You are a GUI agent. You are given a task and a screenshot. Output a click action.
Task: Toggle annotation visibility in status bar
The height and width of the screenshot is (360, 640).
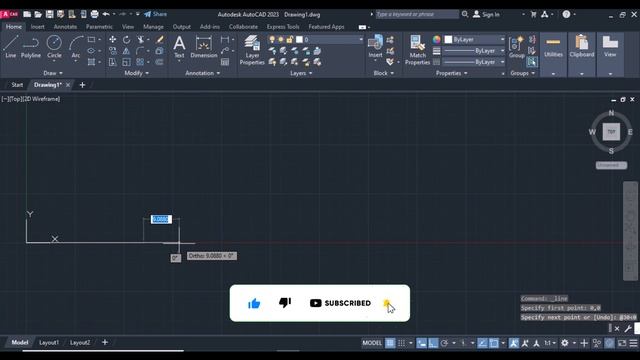click(x=514, y=343)
